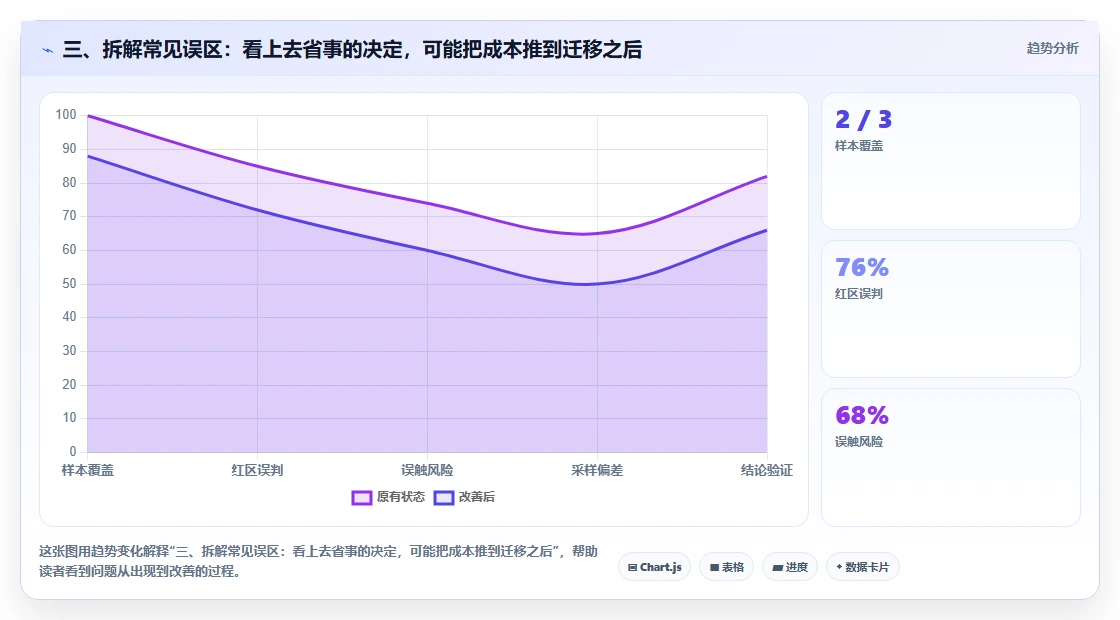
Task: Click the 红区误判 caption under 76%
Action: (859, 294)
